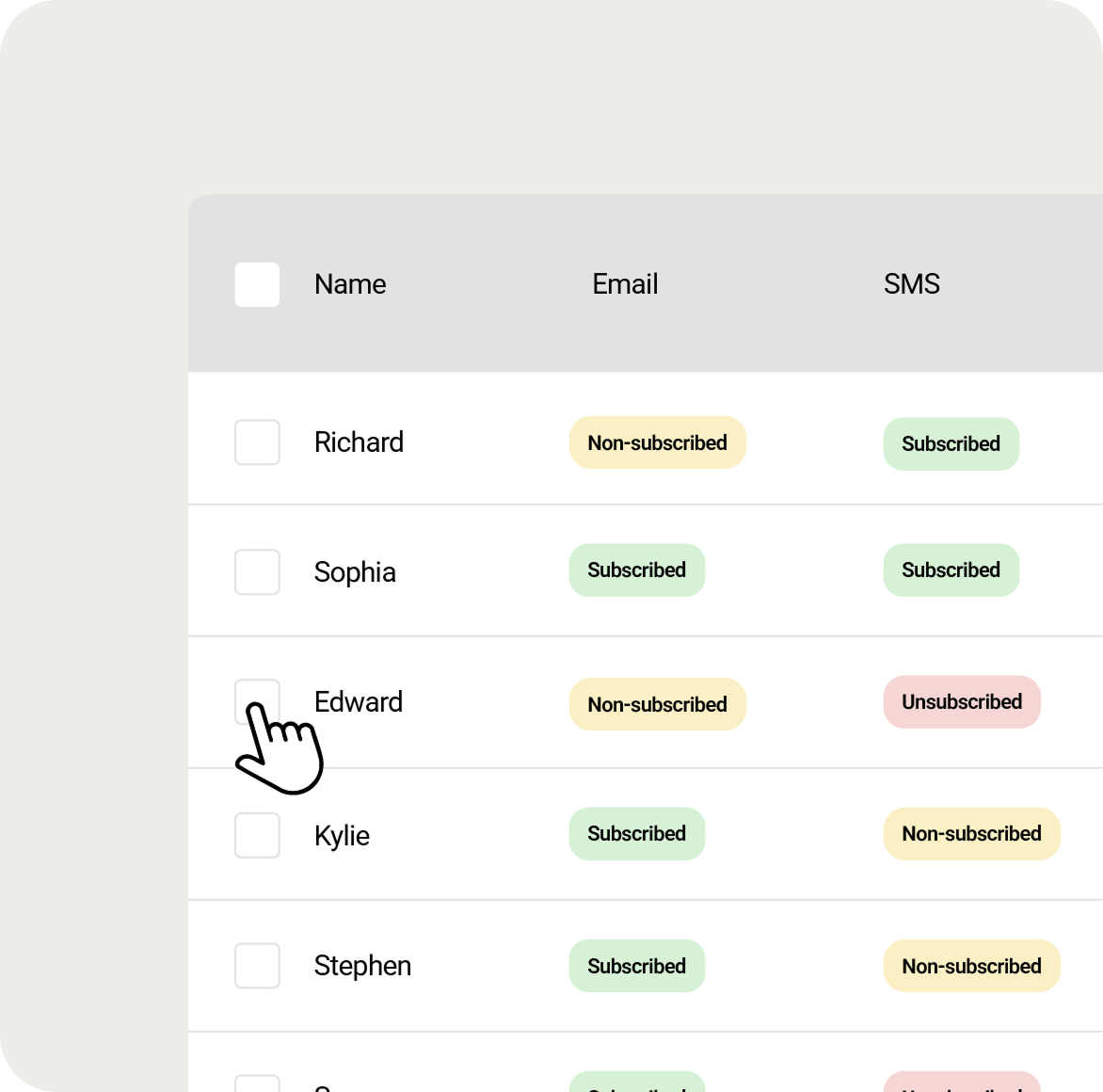The image size is (1103, 1092).
Task: Tick the select-all checkbox in the header
Action: click(x=257, y=284)
